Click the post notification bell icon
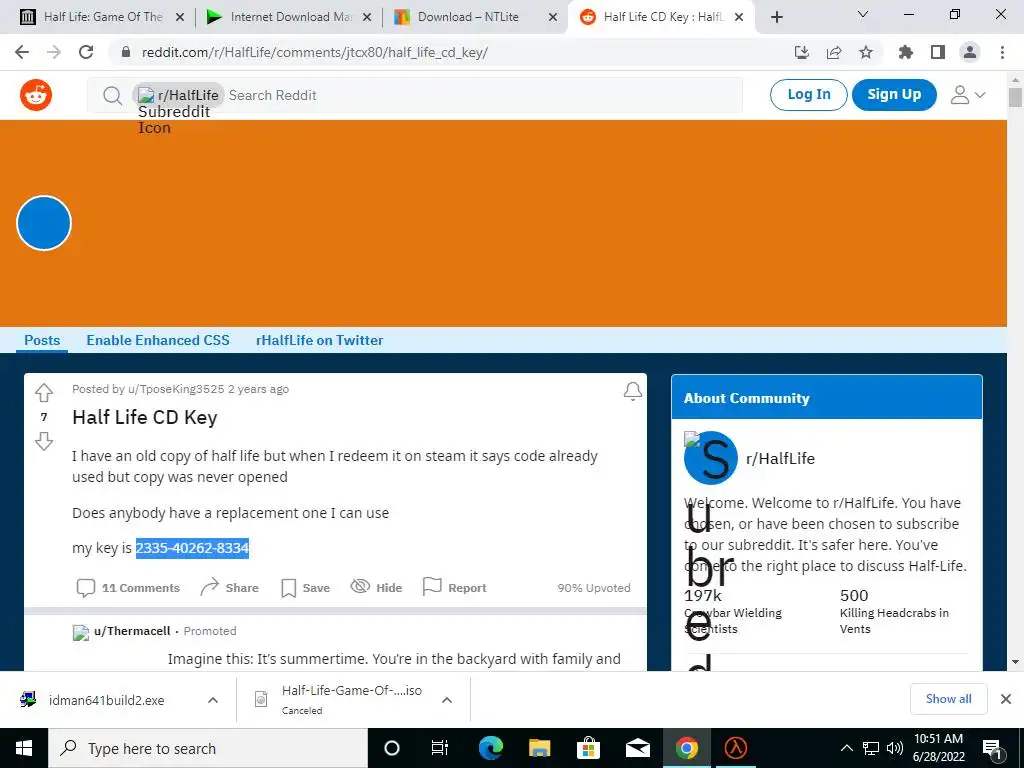 click(x=632, y=391)
